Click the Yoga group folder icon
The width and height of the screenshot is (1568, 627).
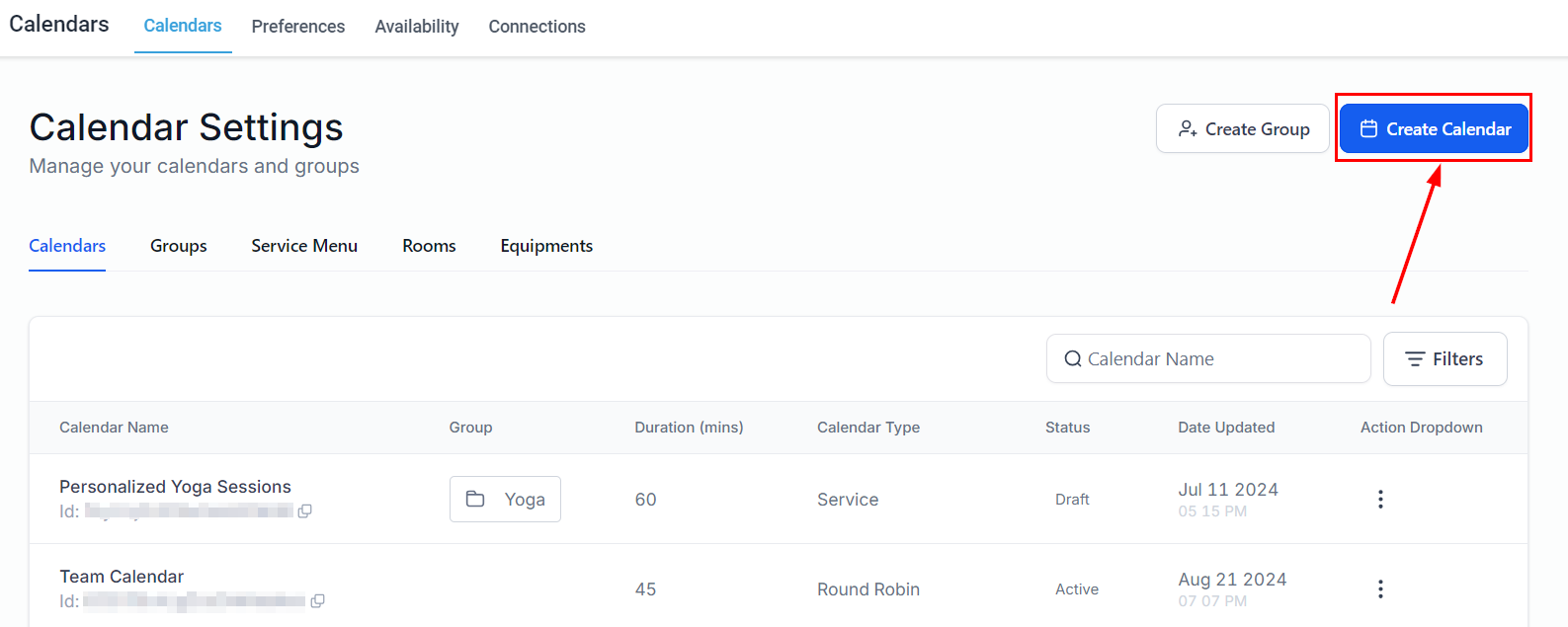coord(475,500)
